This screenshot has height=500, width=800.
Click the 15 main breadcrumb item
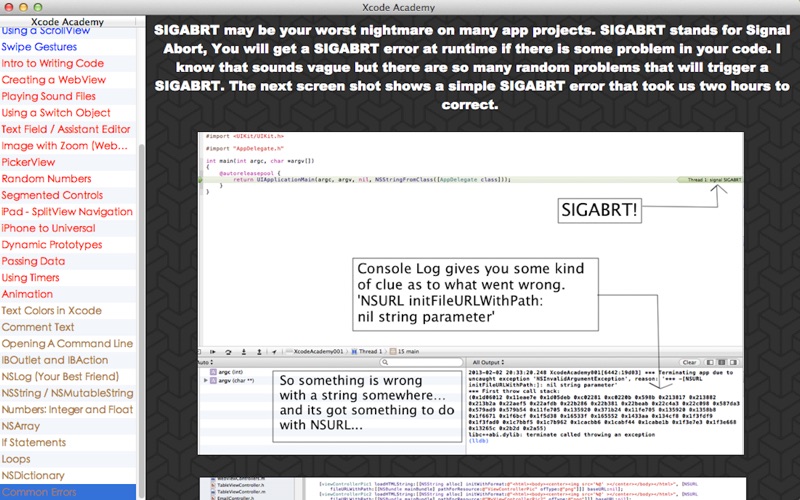pos(405,352)
